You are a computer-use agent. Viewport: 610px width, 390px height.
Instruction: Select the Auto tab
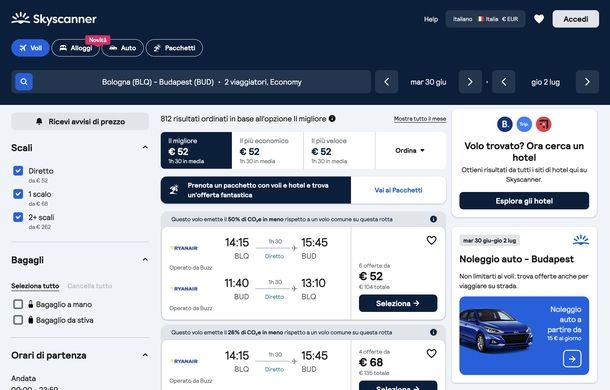coord(123,48)
